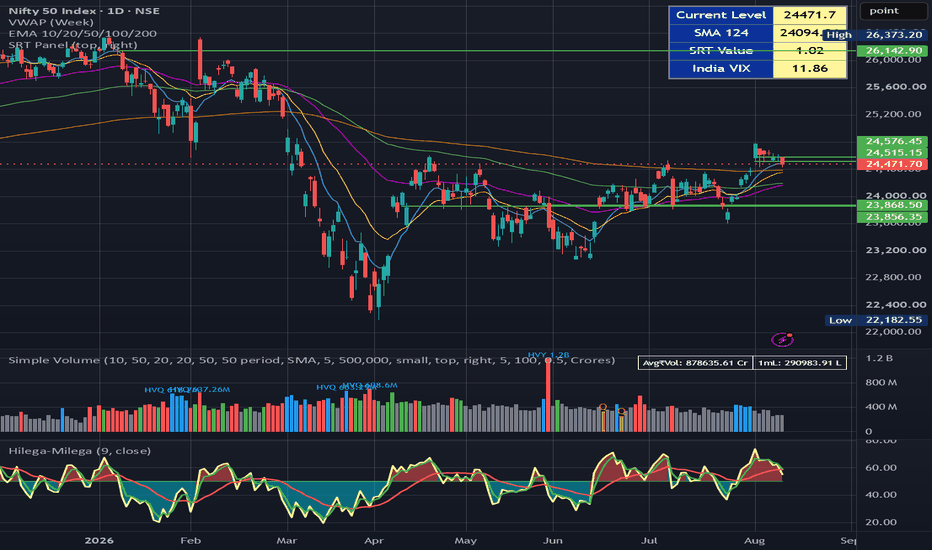Click the first orange marker on volume bars
This screenshot has height=550, width=932.
pos(603,408)
